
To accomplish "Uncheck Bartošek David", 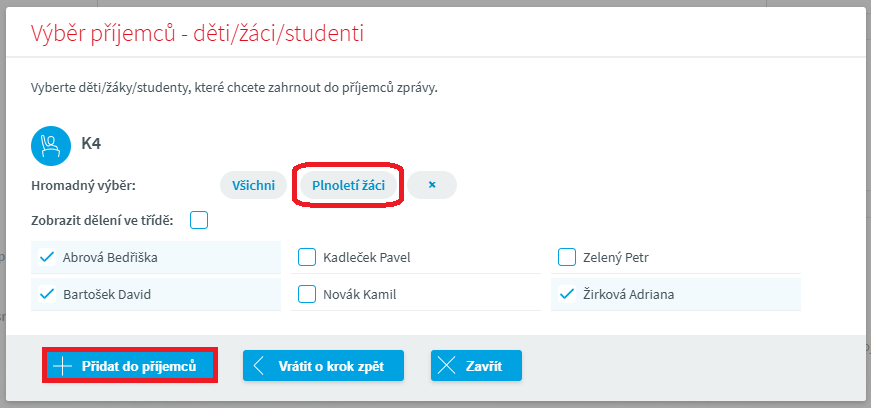I will 46,294.
